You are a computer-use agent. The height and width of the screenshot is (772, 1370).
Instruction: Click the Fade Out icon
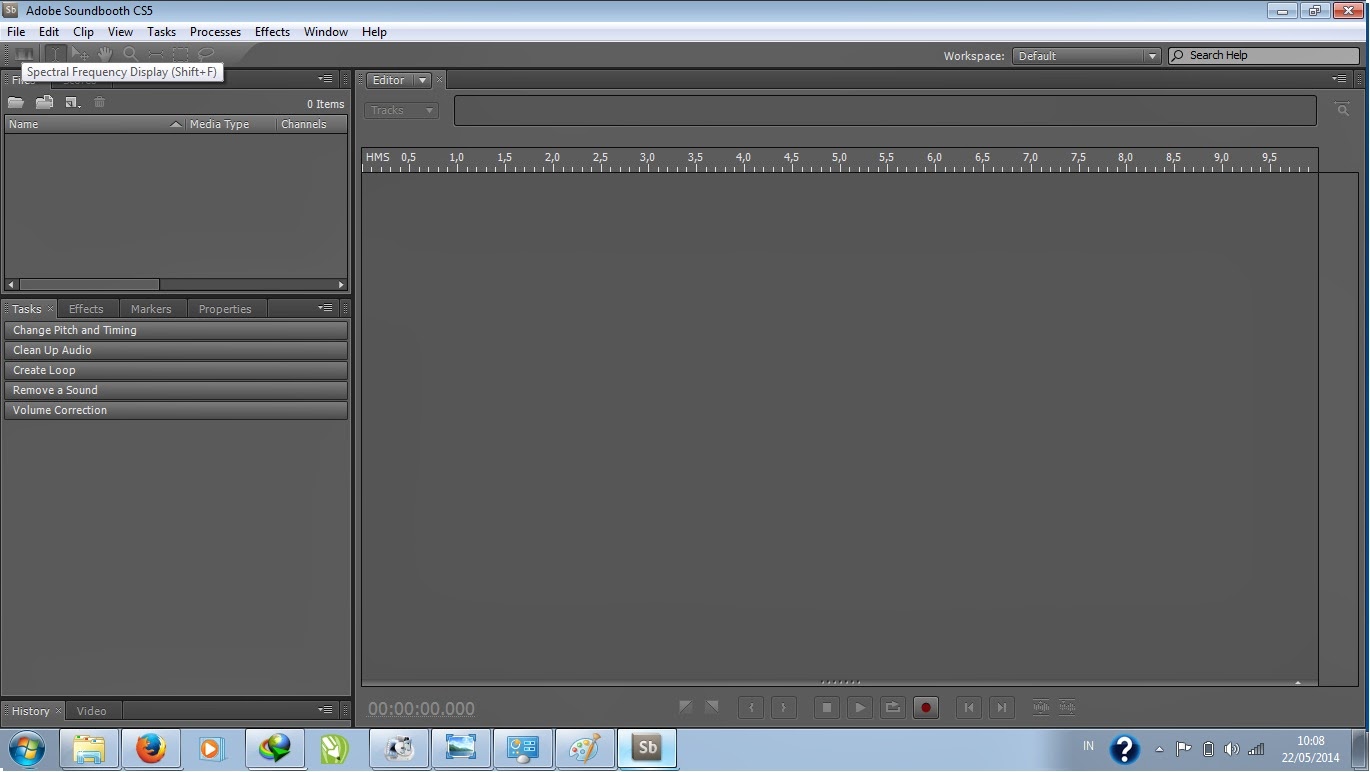[x=711, y=707]
